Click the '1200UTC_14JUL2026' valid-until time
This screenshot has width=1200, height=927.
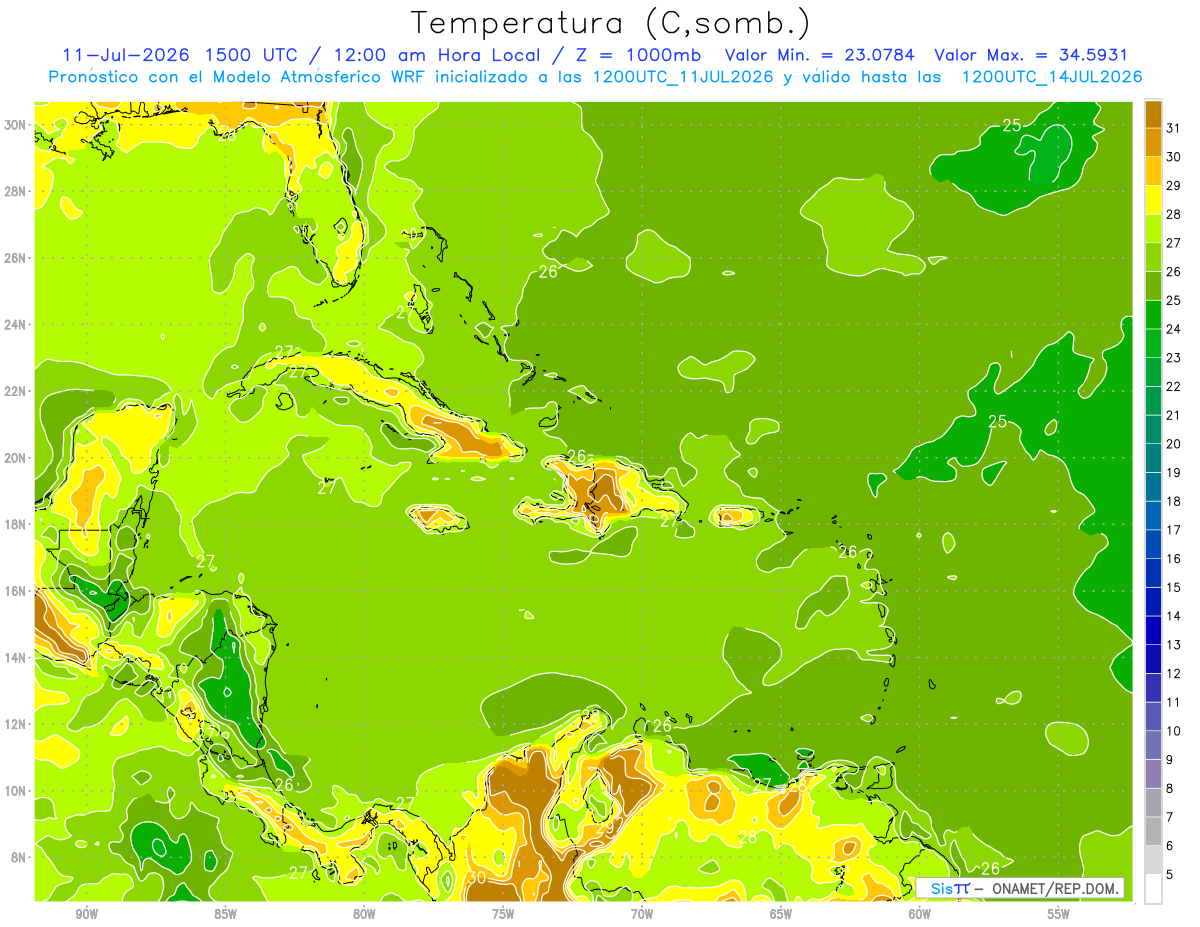[x=1052, y=77]
